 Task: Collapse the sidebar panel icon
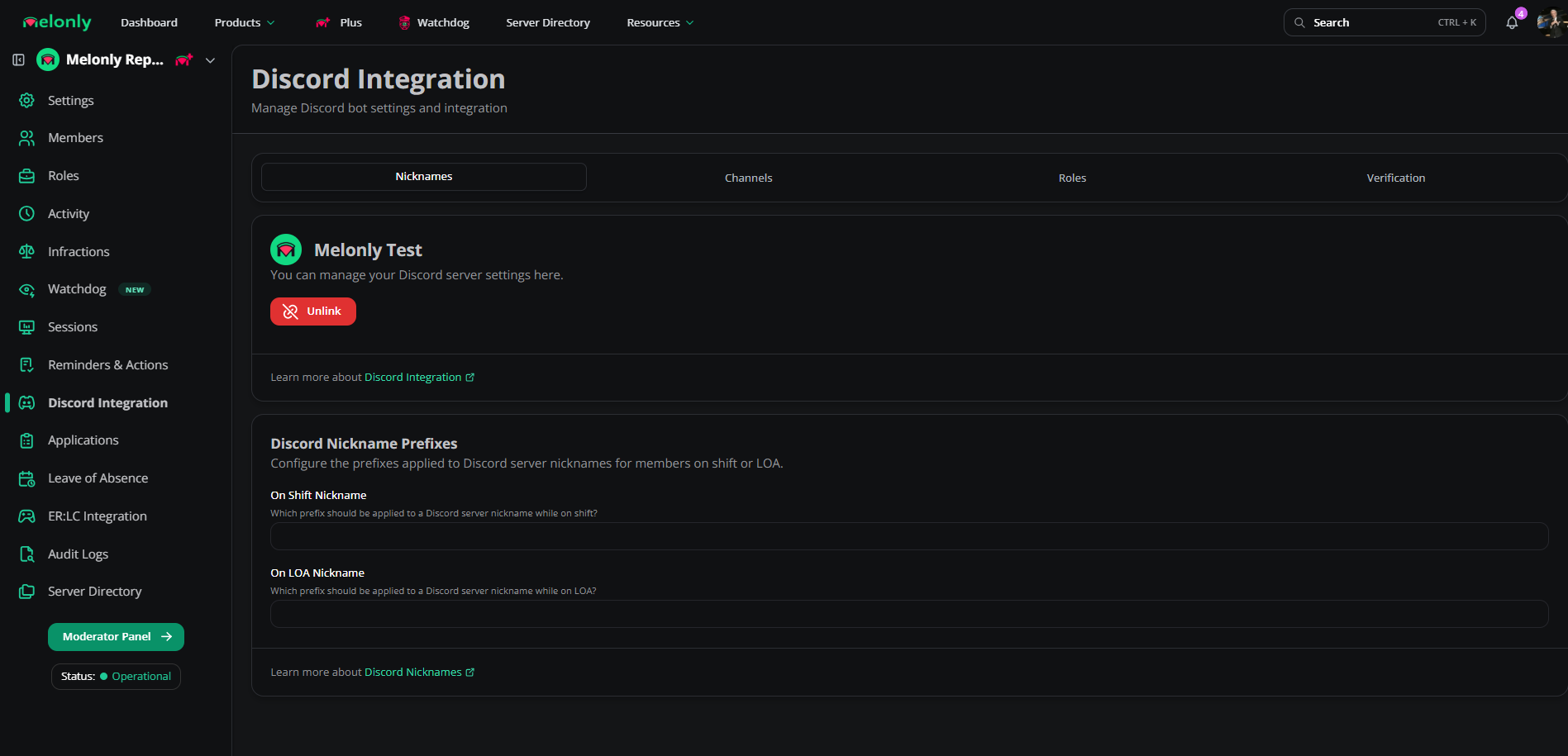(x=18, y=59)
